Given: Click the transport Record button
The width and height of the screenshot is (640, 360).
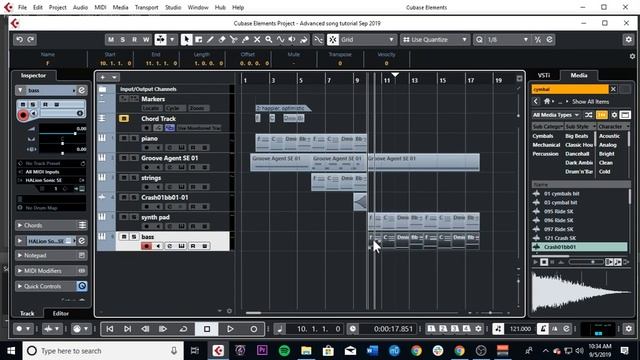Looking at the screenshot, I should point(253,329).
